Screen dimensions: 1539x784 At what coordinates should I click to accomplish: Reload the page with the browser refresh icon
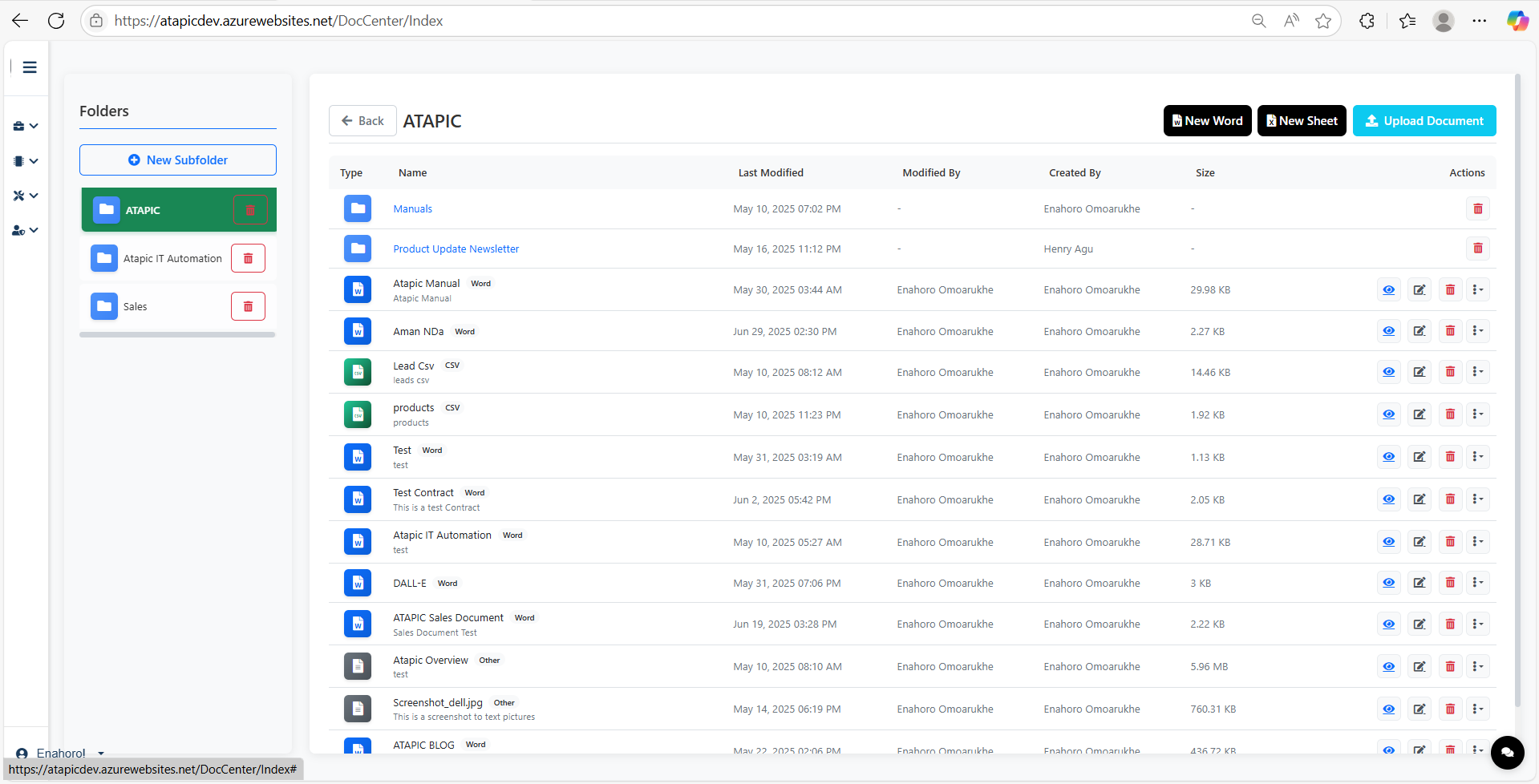click(56, 21)
